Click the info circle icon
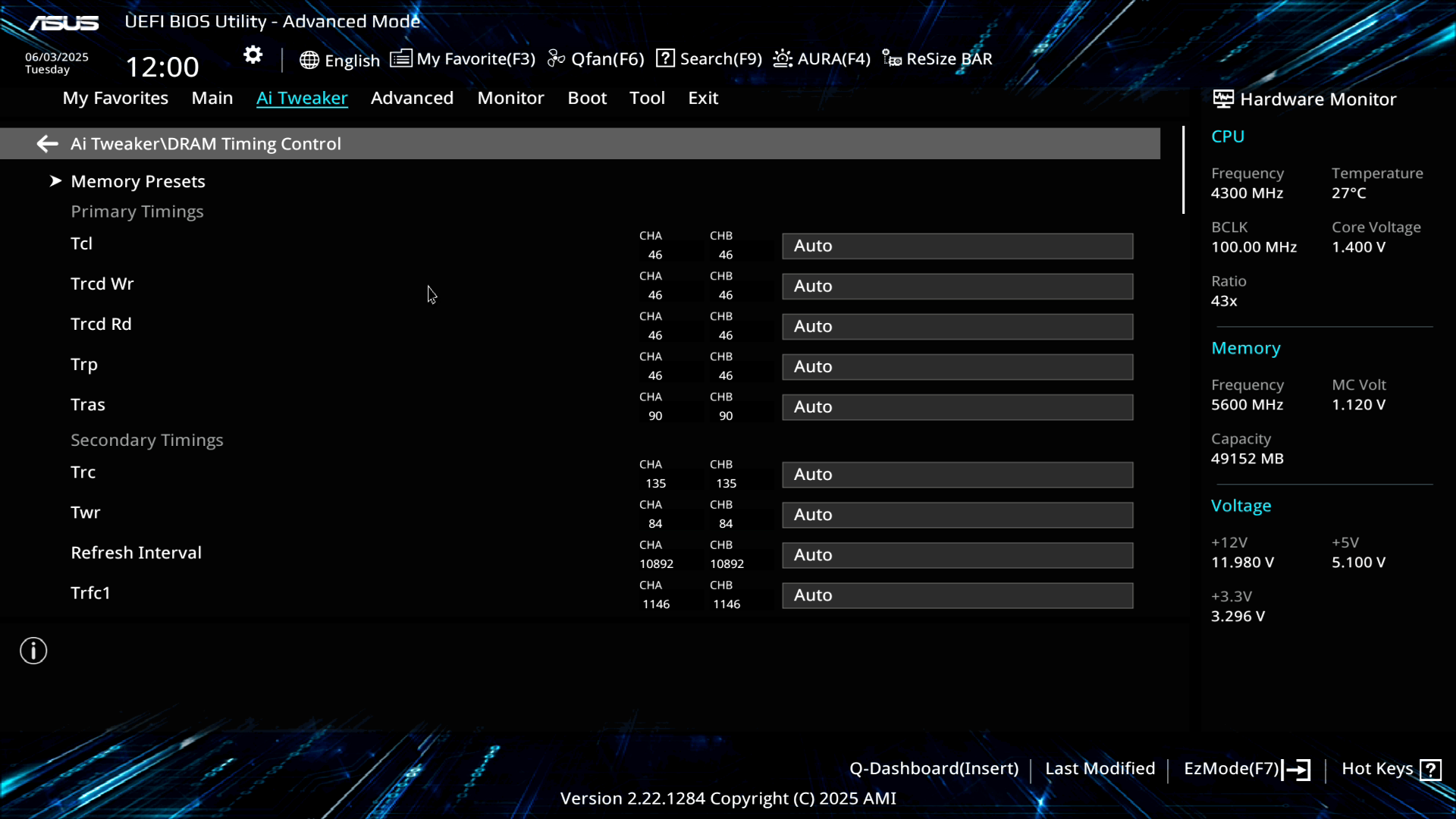1456x819 pixels. coord(33,651)
